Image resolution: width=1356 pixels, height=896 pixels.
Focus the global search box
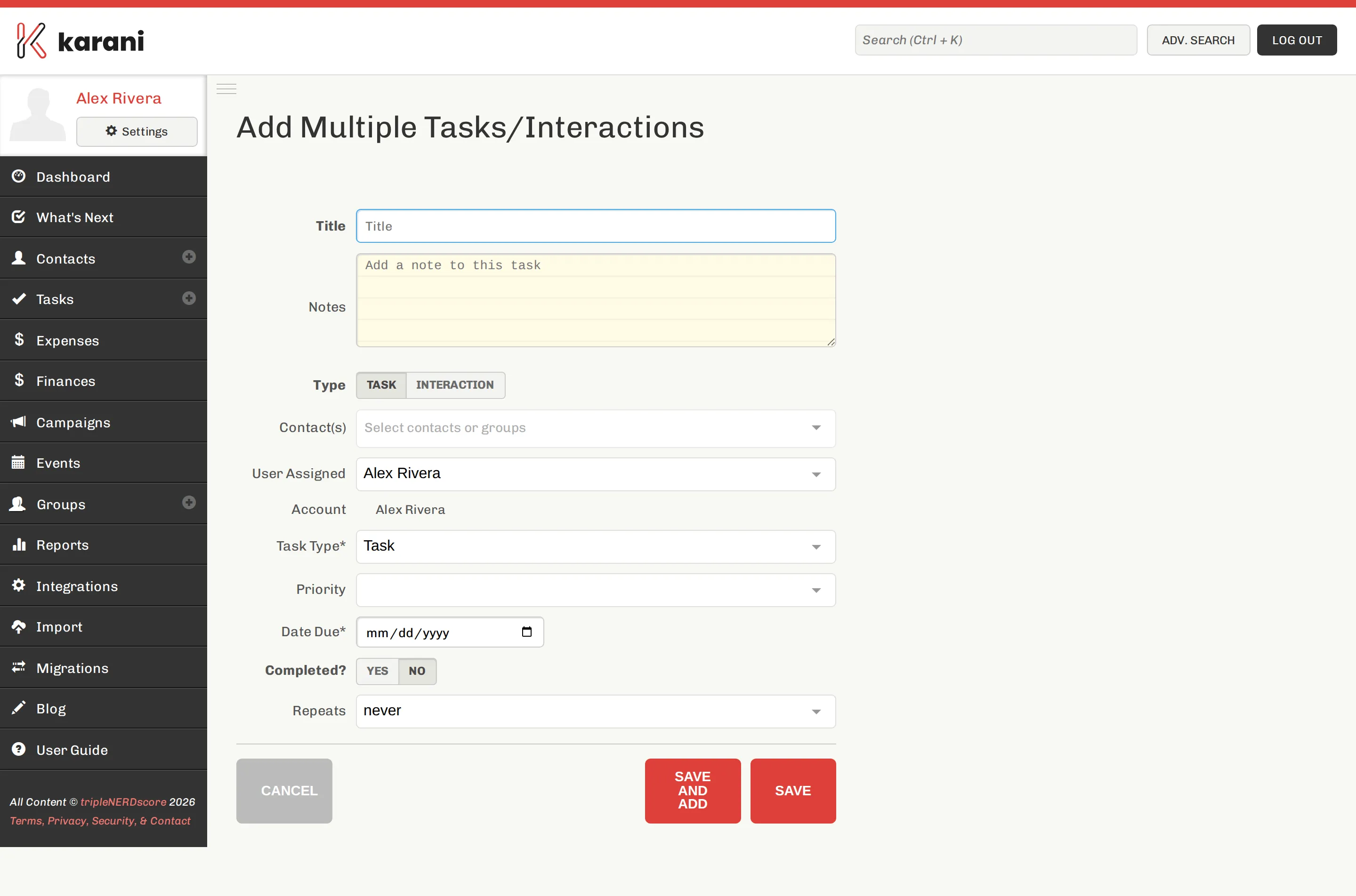point(996,40)
